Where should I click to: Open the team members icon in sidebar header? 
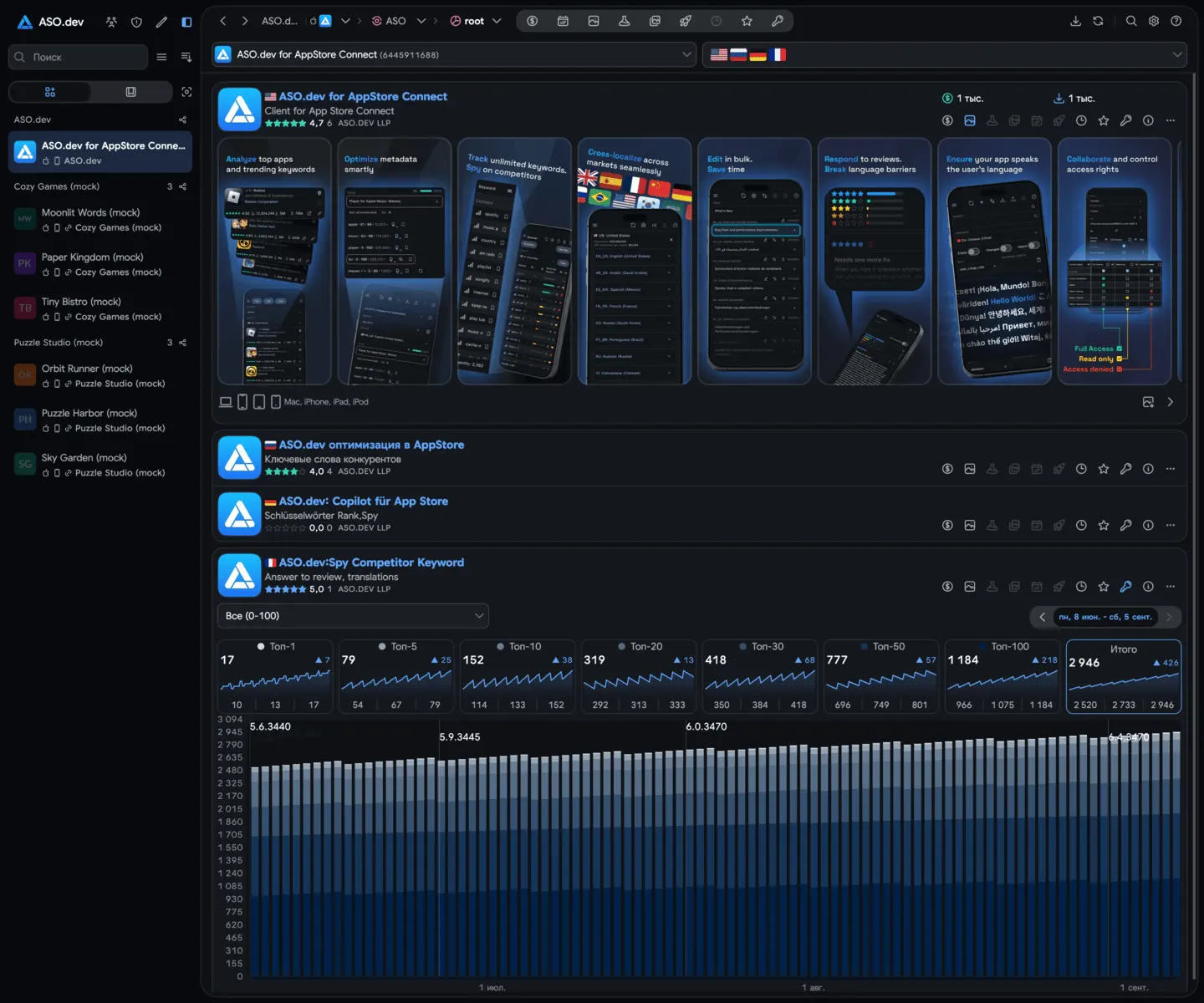pyautogui.click(x=111, y=22)
